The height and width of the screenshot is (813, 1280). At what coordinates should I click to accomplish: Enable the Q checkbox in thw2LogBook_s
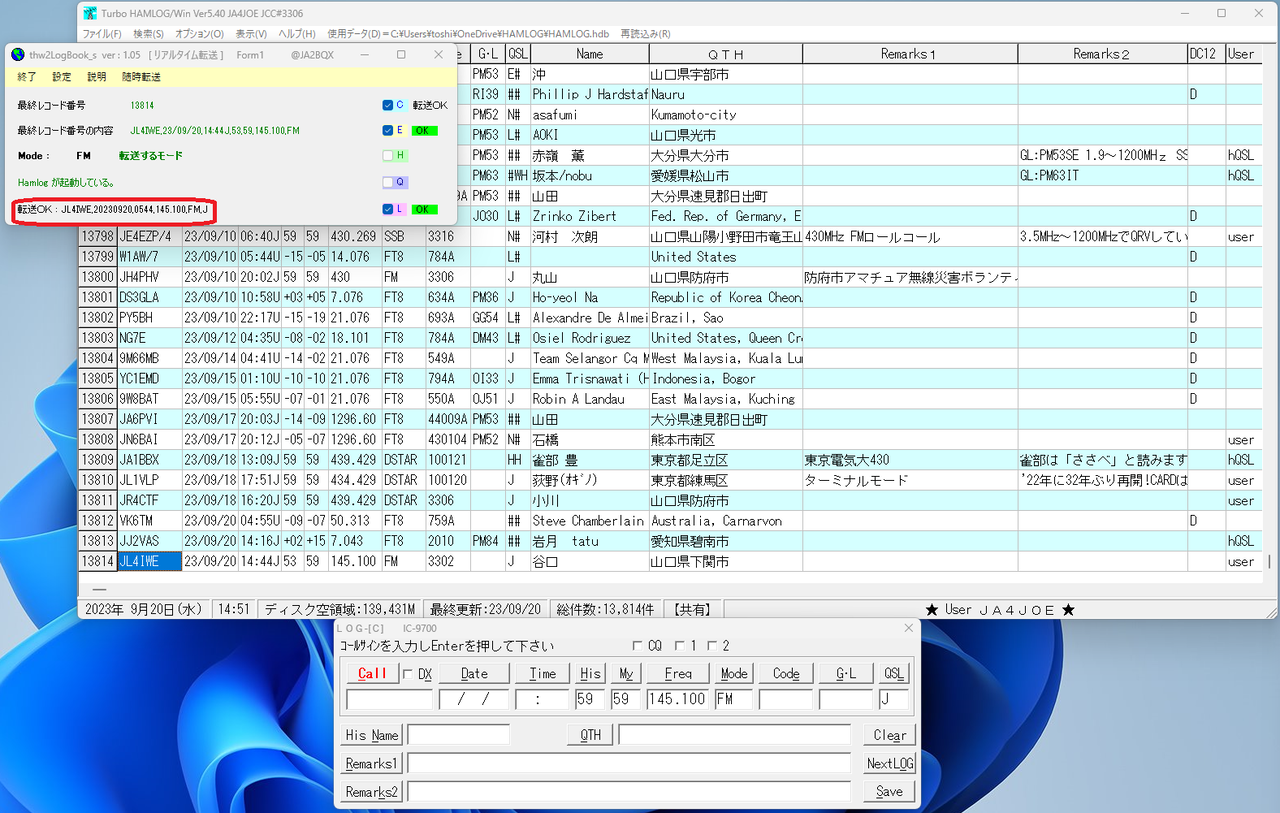[388, 182]
